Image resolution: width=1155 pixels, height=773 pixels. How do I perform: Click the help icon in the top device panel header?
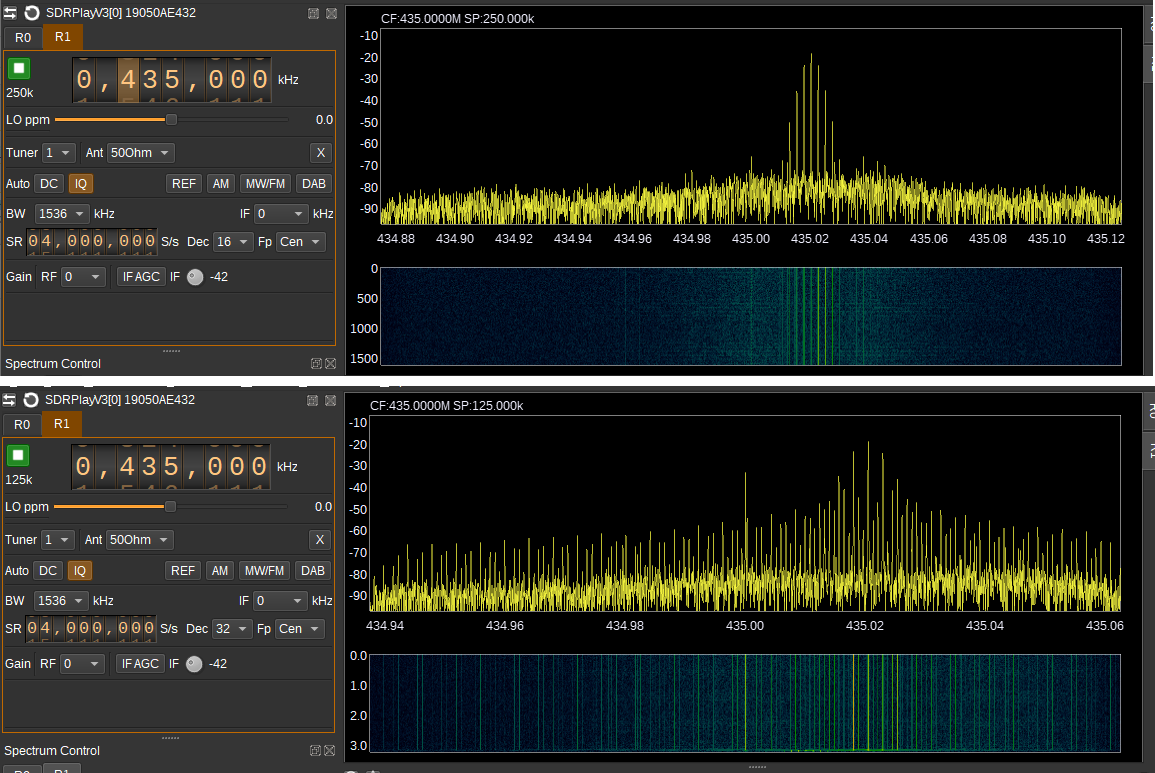[313, 13]
